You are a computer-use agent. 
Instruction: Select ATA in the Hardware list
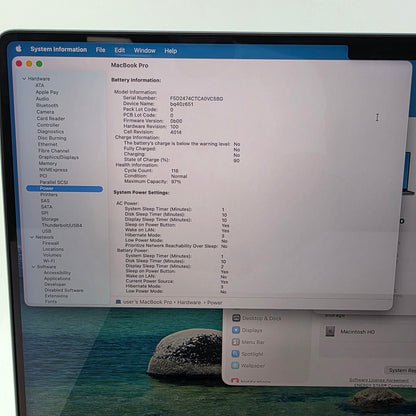click(x=40, y=85)
